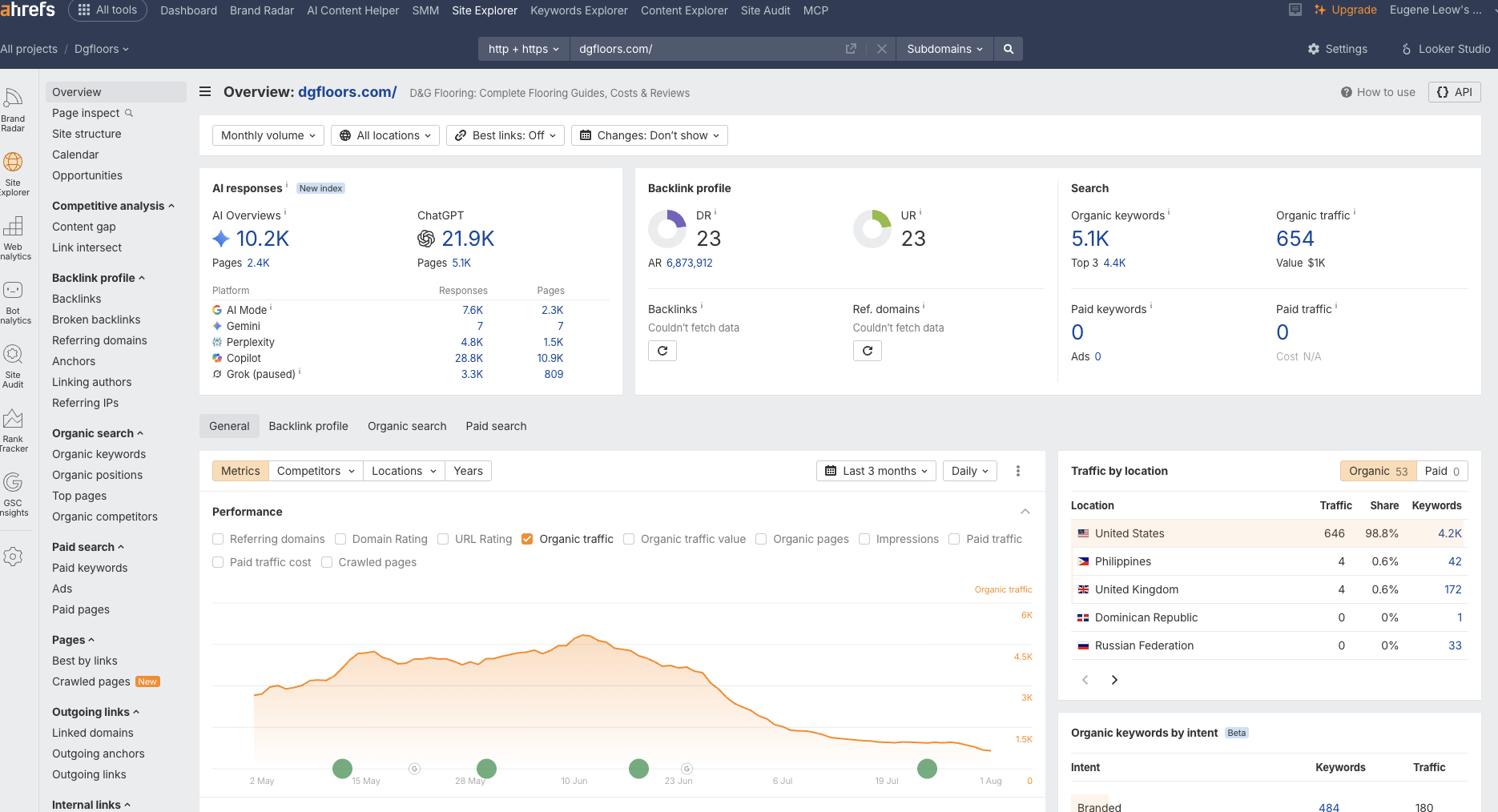Viewport: 1498px width, 812px height.
Task: Switch to the Backlink profile tab
Action: coord(308,426)
